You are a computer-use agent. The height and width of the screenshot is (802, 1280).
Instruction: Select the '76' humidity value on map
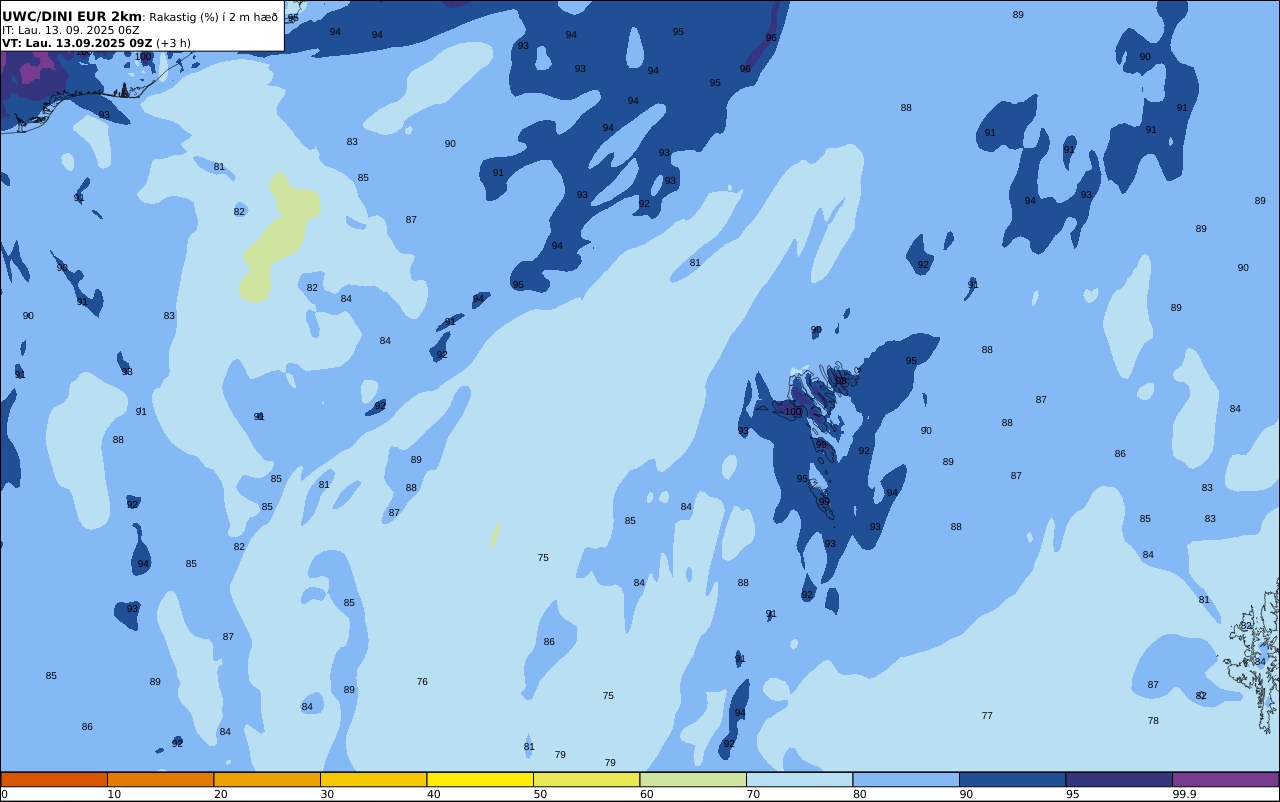[422, 682]
